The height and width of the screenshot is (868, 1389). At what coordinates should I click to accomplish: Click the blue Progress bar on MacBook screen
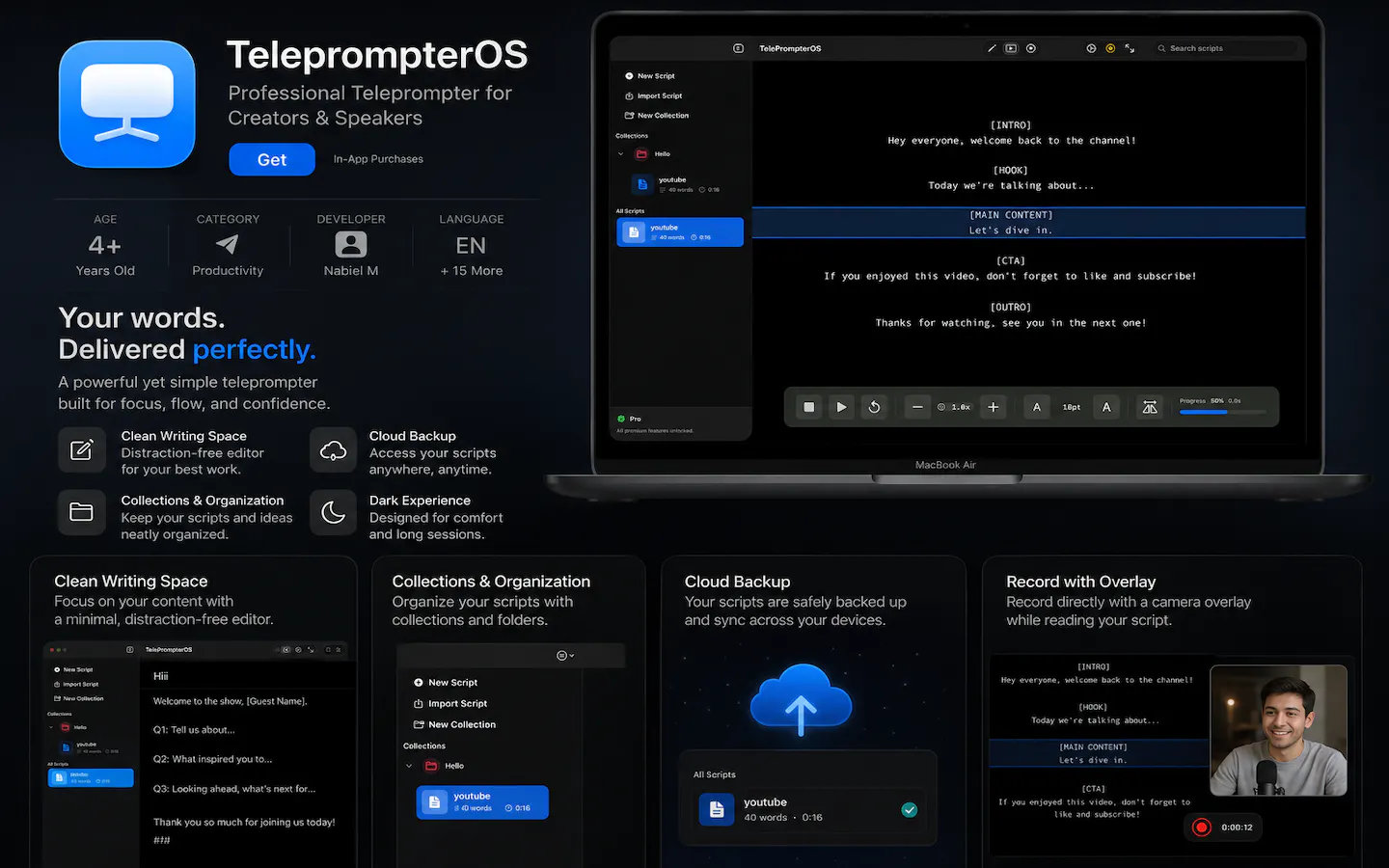[1222, 412]
